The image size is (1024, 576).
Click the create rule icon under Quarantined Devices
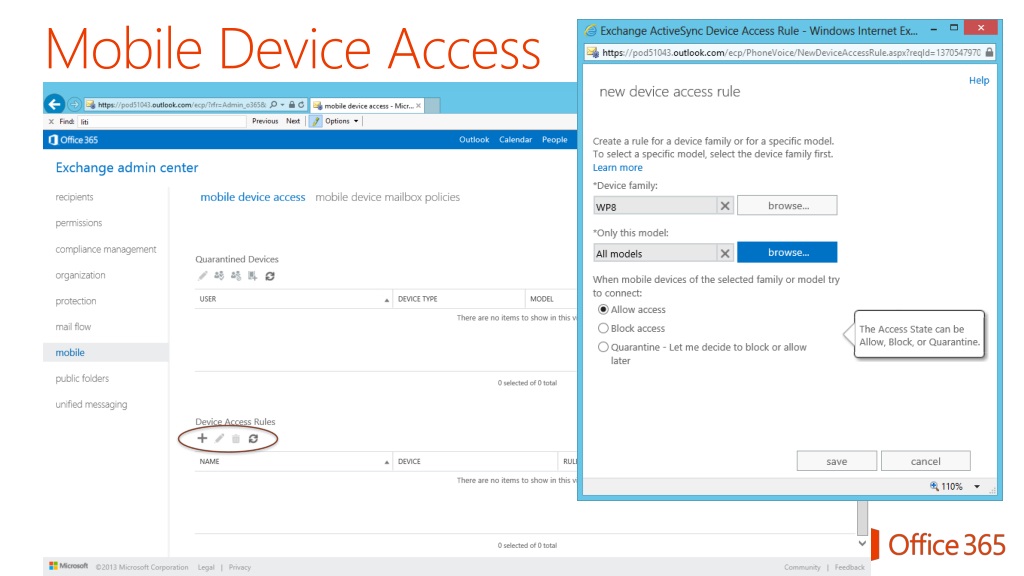pos(253,276)
